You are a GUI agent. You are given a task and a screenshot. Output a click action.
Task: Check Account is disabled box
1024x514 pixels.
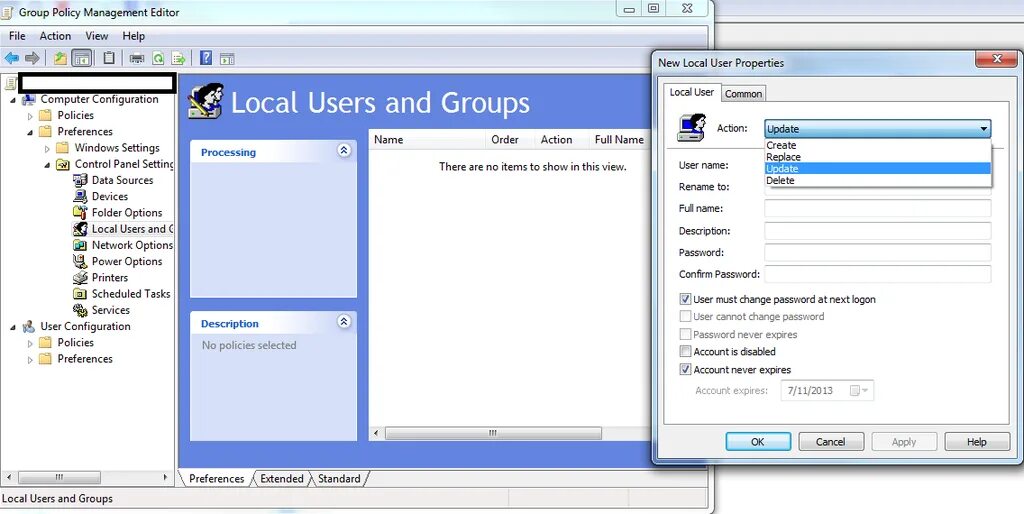(x=685, y=352)
